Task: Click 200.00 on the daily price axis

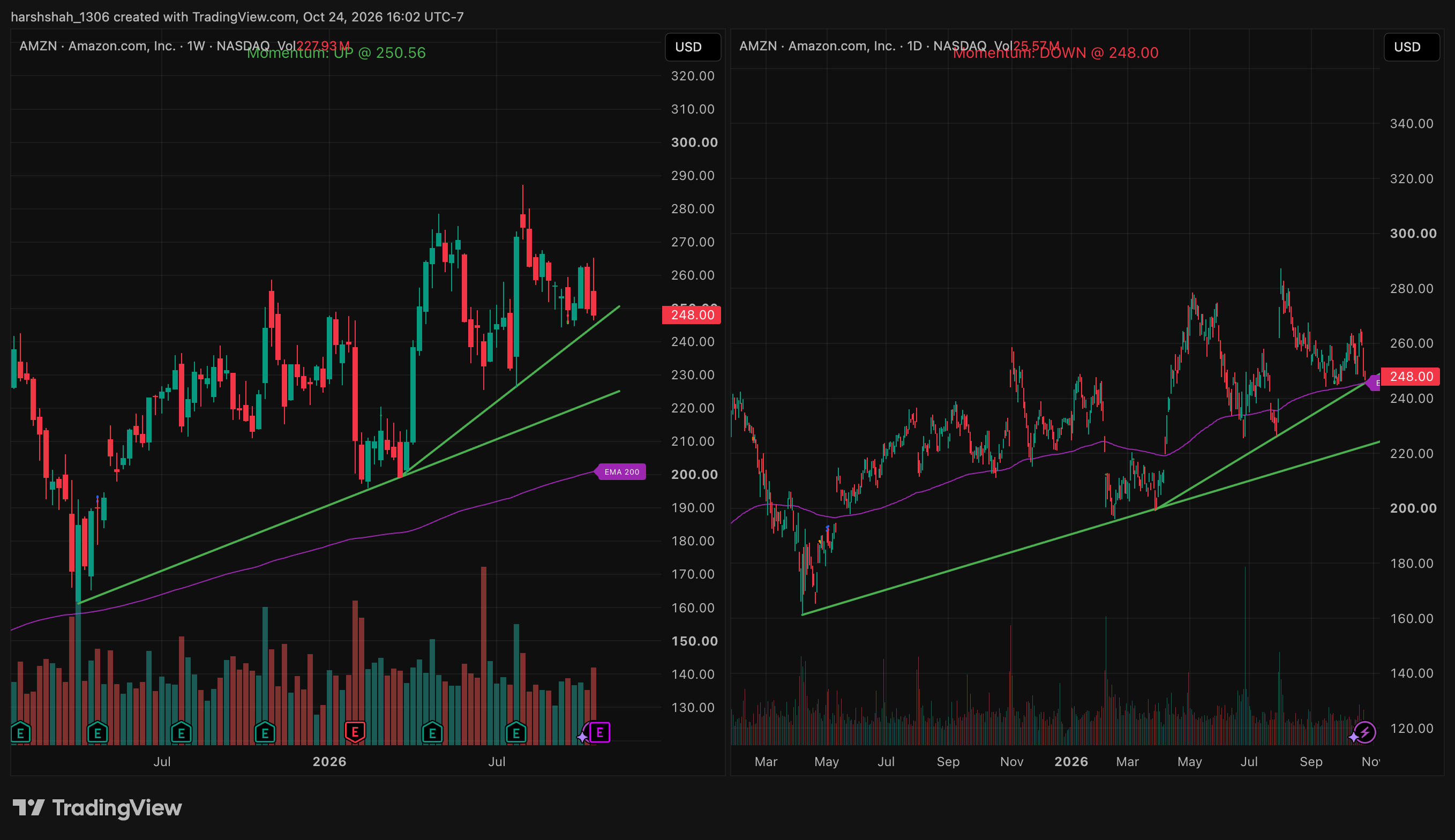Action: pyautogui.click(x=1413, y=508)
